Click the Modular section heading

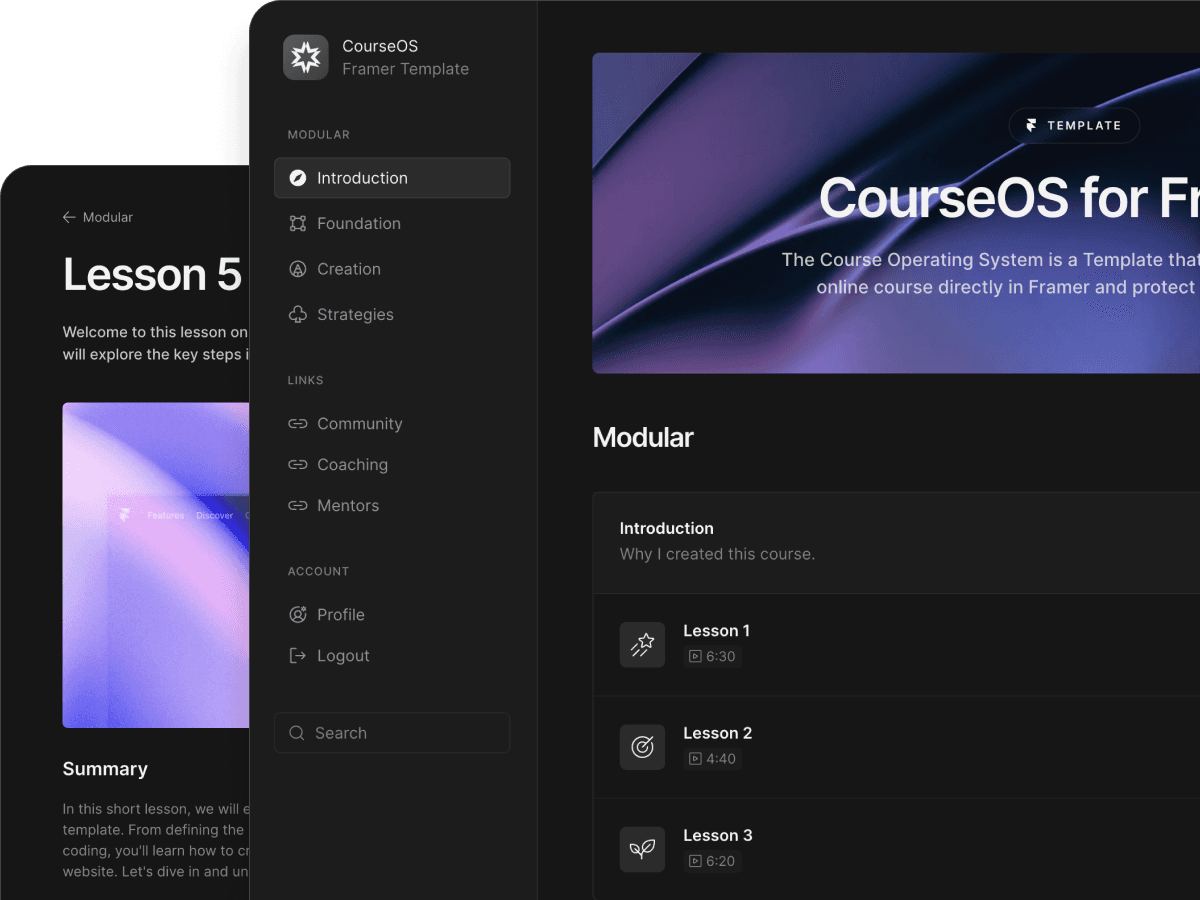point(643,438)
